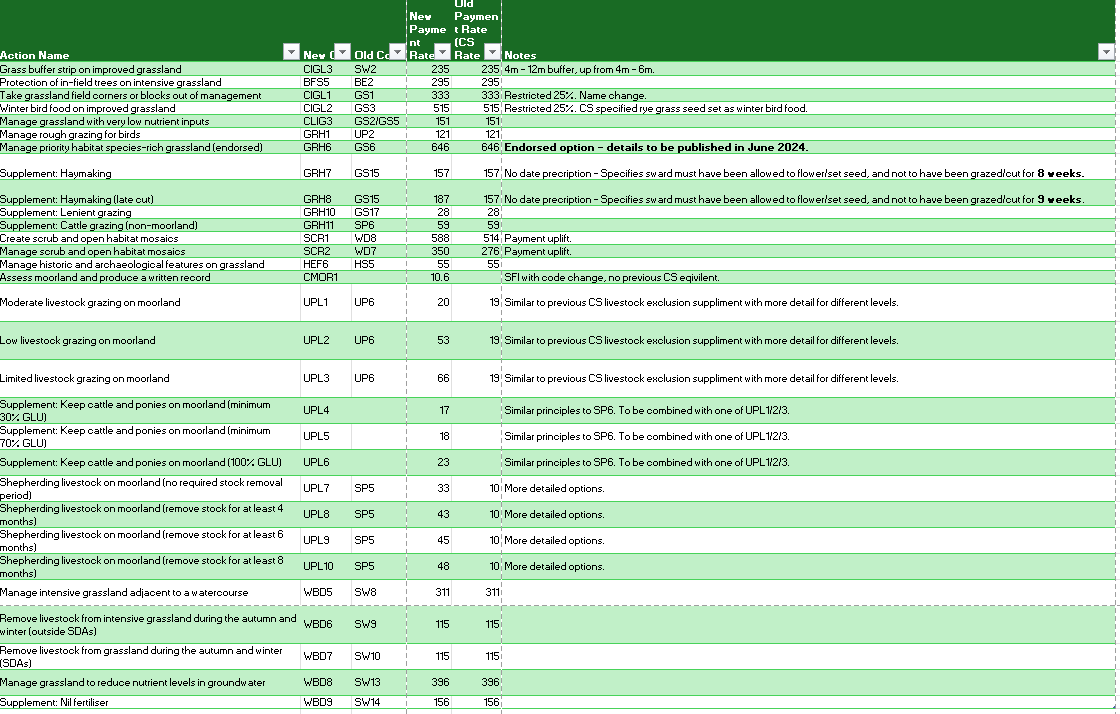Select the CIGL1 code cell
Viewport: 1120px width, 714px height.
click(x=326, y=95)
